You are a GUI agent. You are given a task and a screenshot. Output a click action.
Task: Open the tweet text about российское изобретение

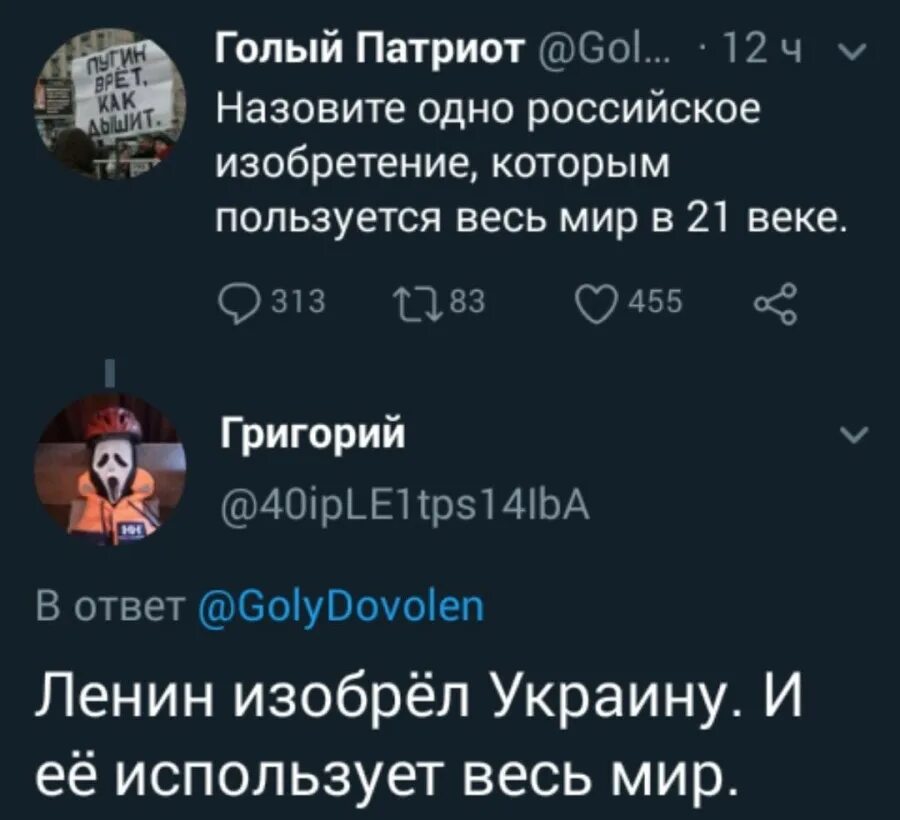[x=531, y=163]
